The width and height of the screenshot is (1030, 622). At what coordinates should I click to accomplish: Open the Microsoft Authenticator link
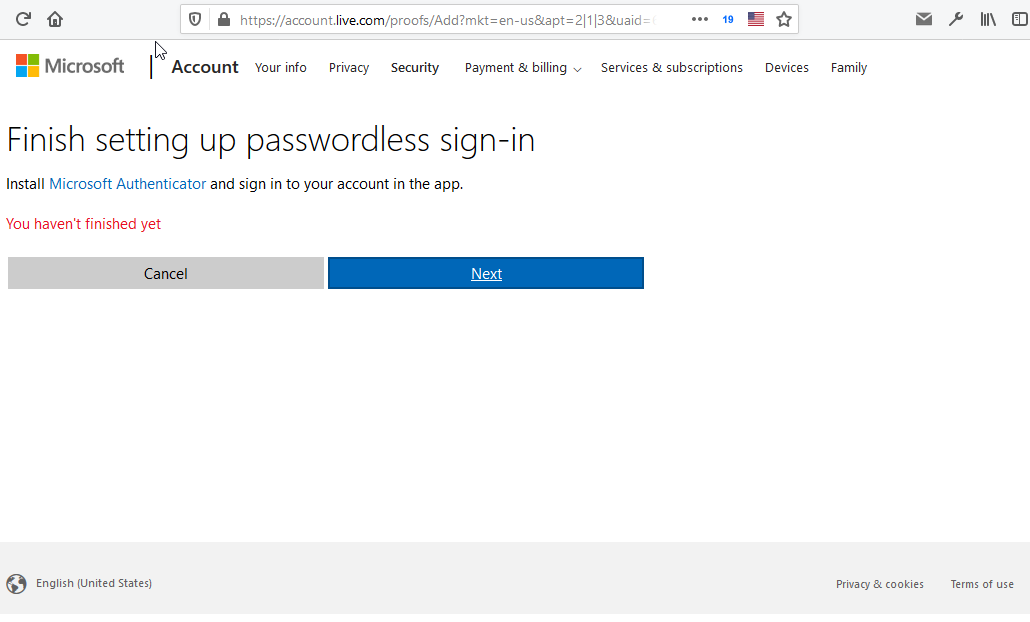(127, 183)
